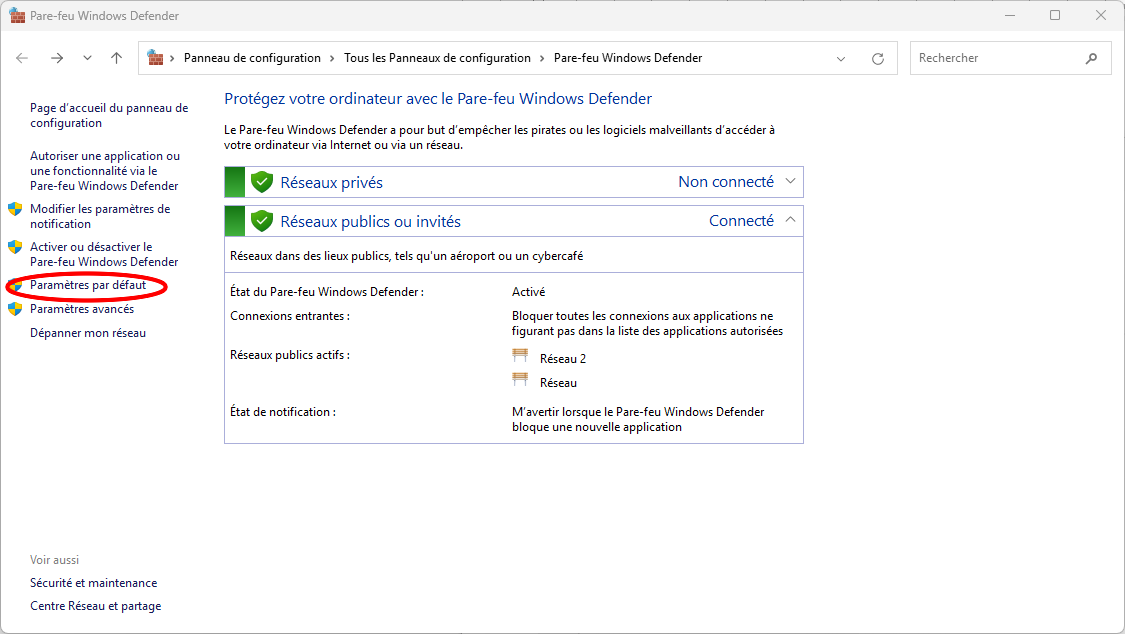Select Panneau de configuration breadcrumb

click(252, 58)
